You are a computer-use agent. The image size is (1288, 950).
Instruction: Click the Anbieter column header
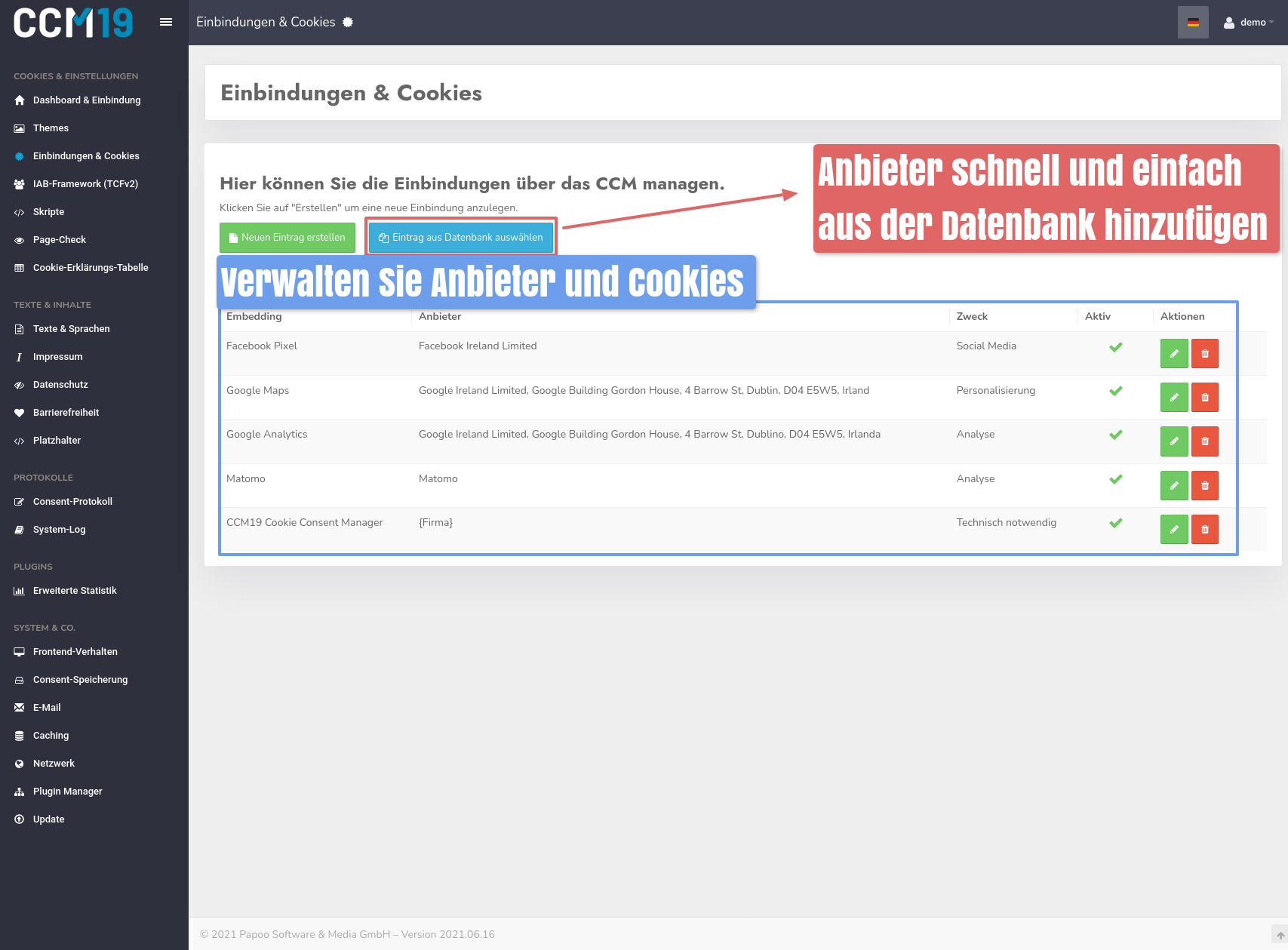(440, 317)
